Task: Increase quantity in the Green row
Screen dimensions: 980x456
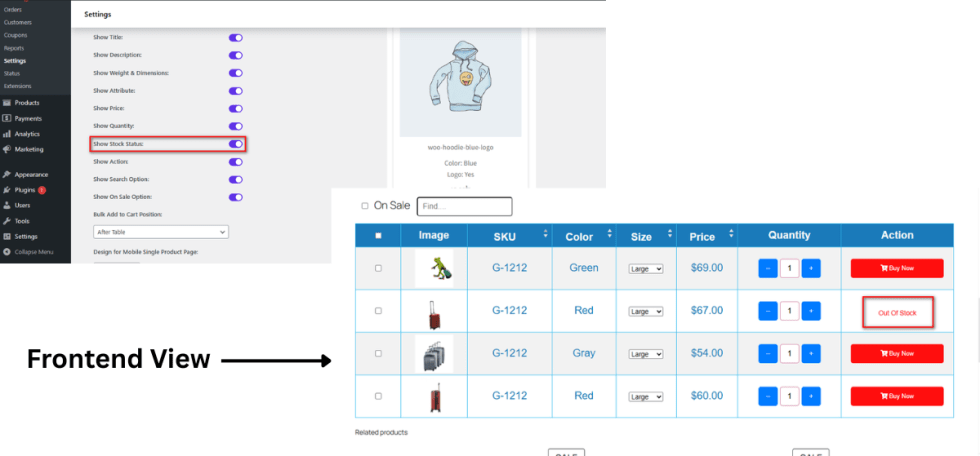Action: click(811, 269)
